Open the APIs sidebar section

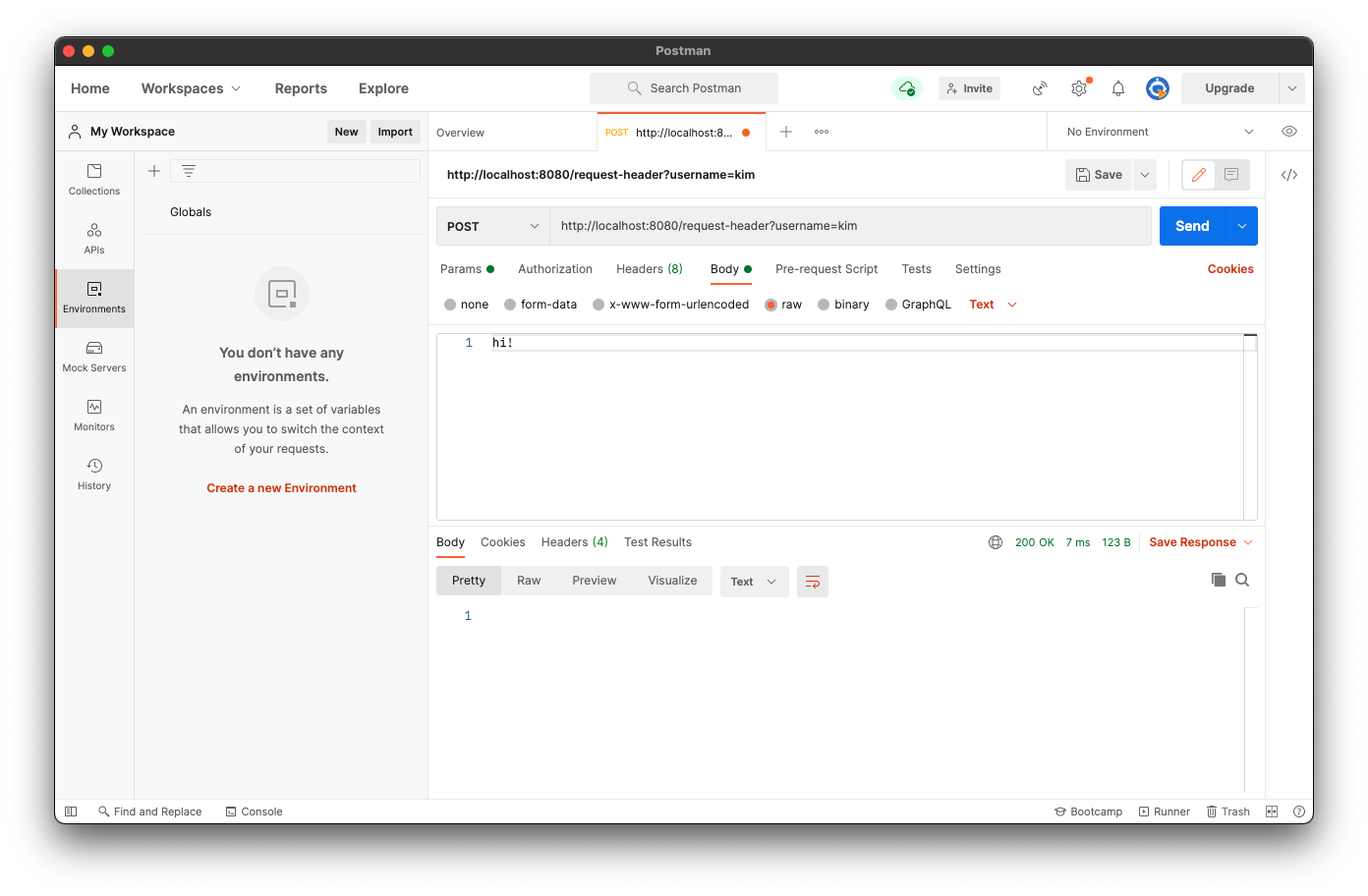[x=94, y=239]
